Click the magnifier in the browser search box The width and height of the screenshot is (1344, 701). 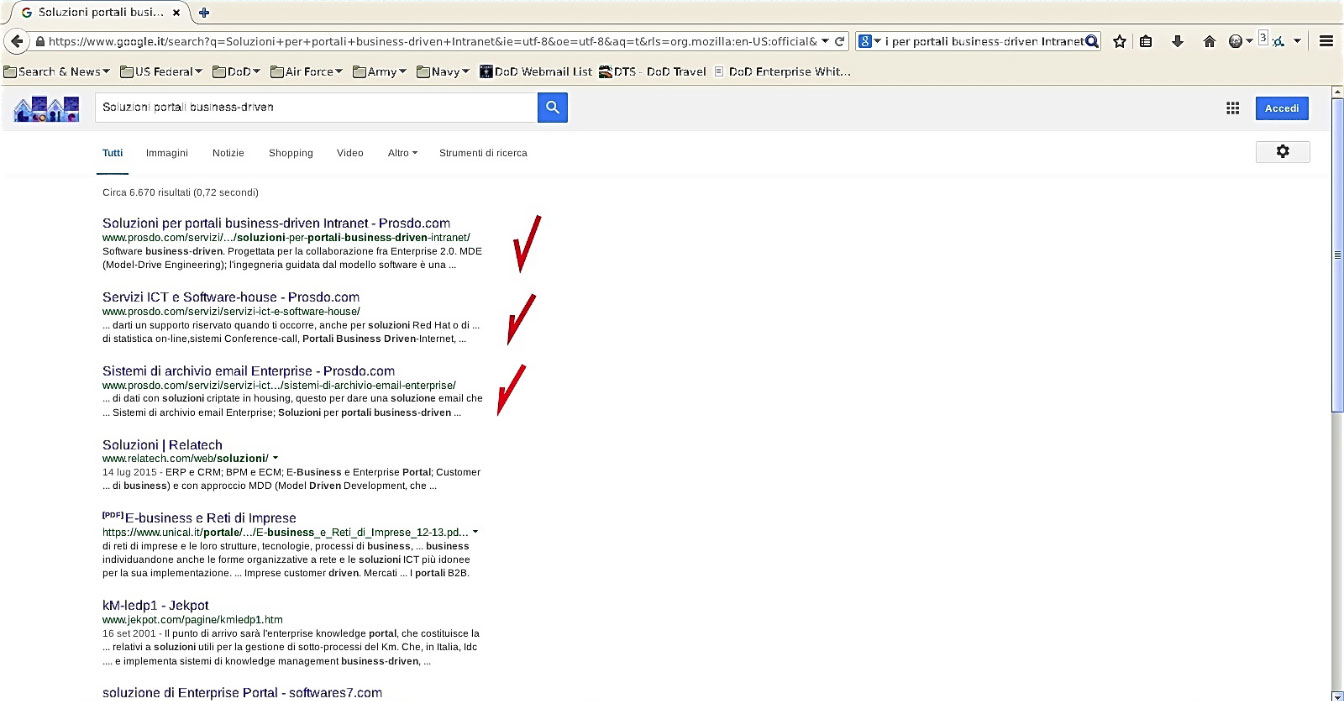pyautogui.click(x=1092, y=41)
